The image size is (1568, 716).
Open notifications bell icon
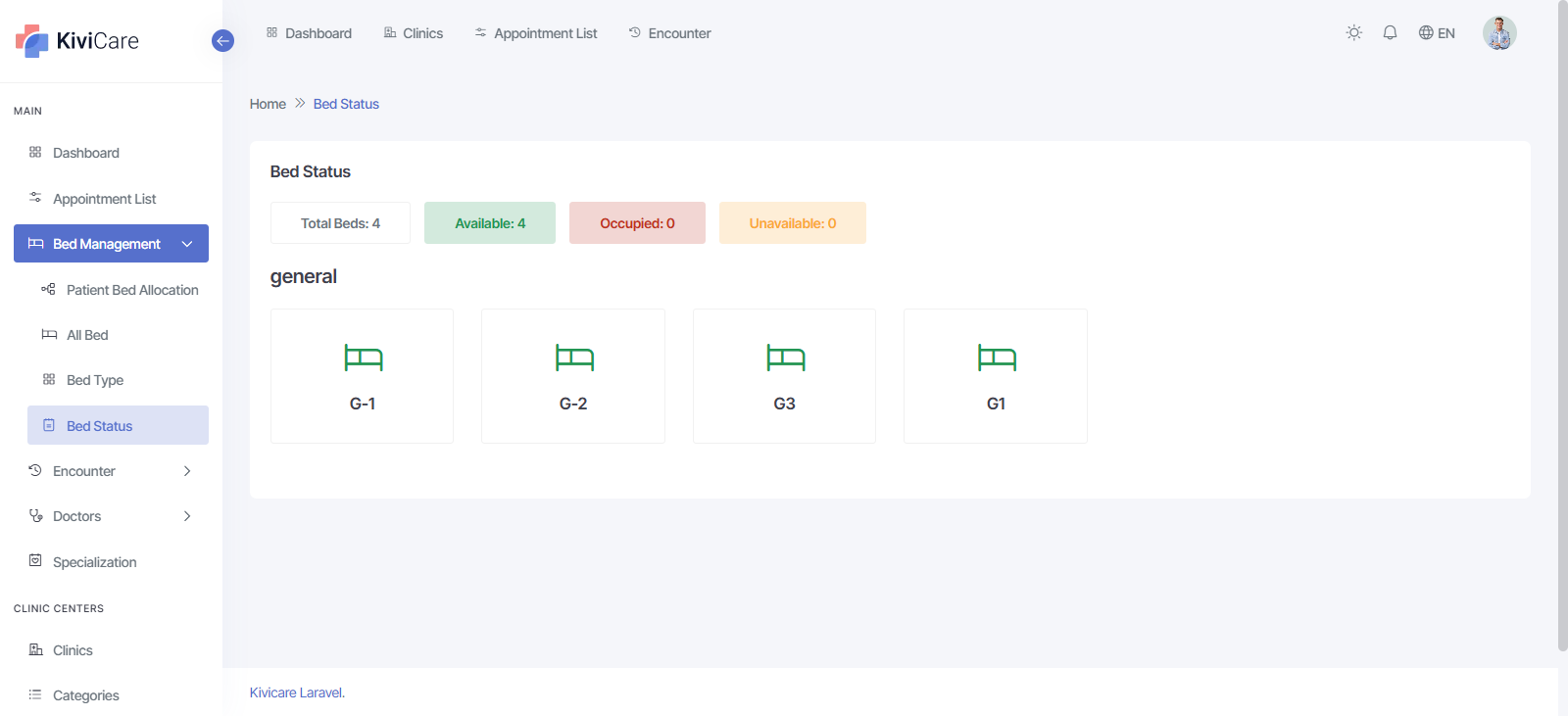coord(1390,33)
